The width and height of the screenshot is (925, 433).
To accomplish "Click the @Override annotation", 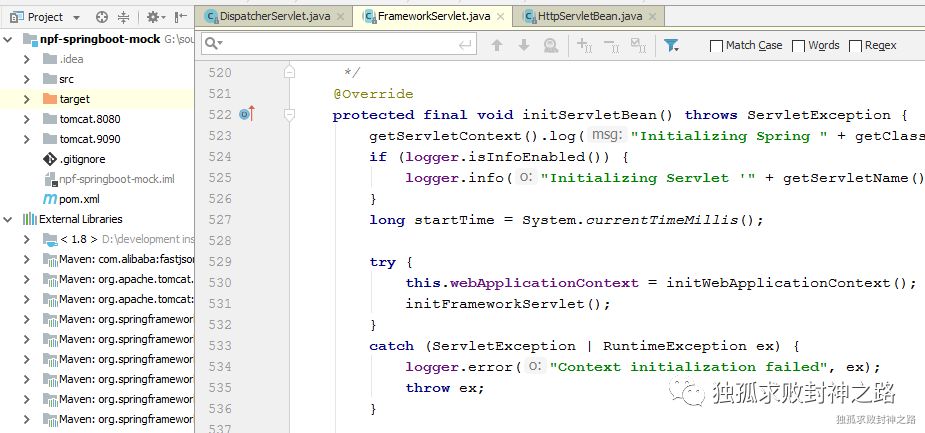I will pyautogui.click(x=373, y=94).
